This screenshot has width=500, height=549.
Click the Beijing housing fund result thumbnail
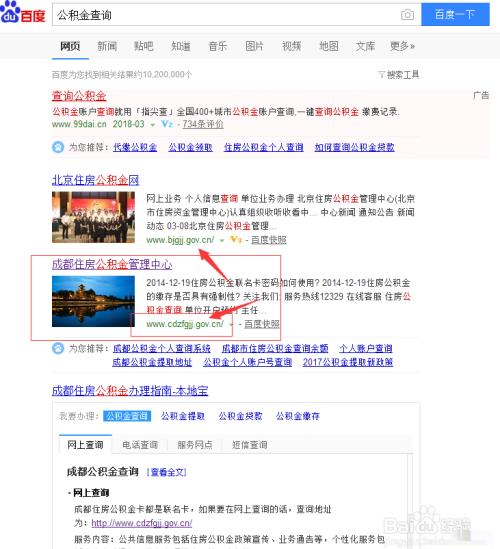coord(93,217)
